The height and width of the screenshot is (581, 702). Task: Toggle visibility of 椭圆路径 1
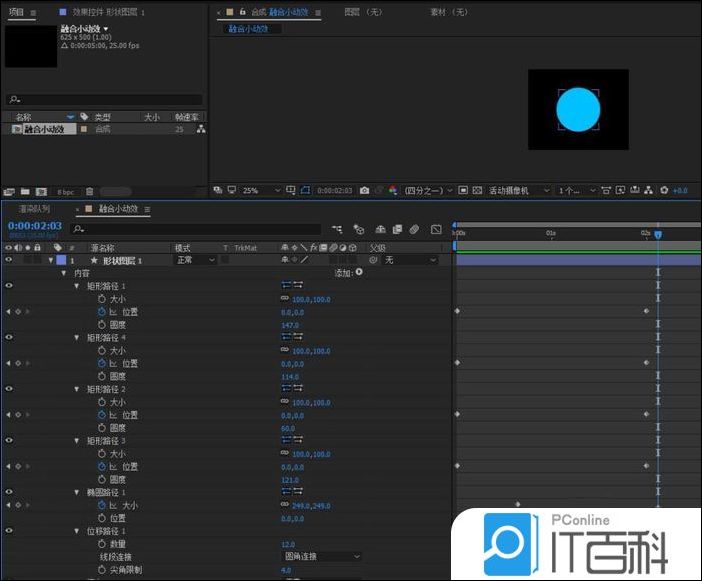(x=8, y=492)
